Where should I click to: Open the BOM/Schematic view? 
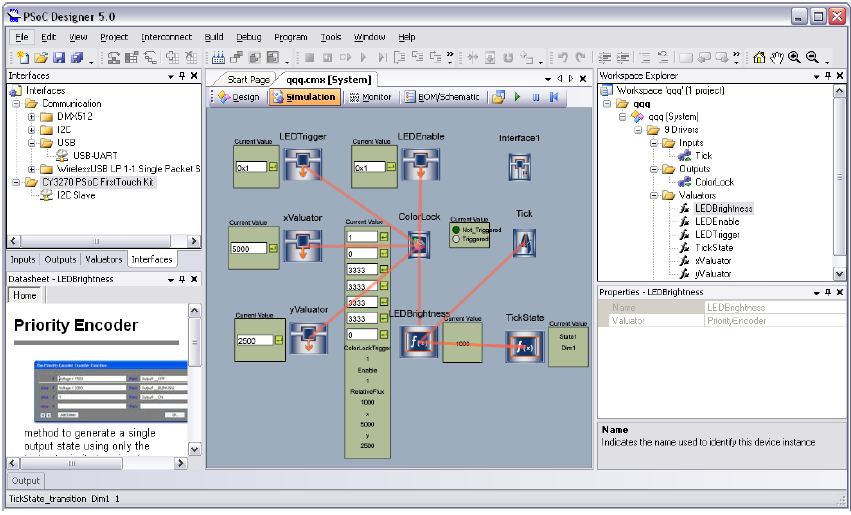point(442,97)
